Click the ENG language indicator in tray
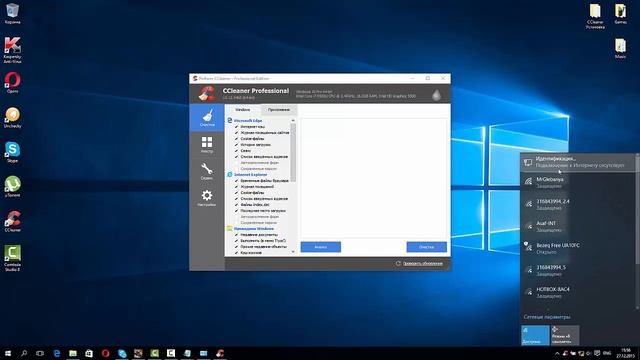 (607, 353)
